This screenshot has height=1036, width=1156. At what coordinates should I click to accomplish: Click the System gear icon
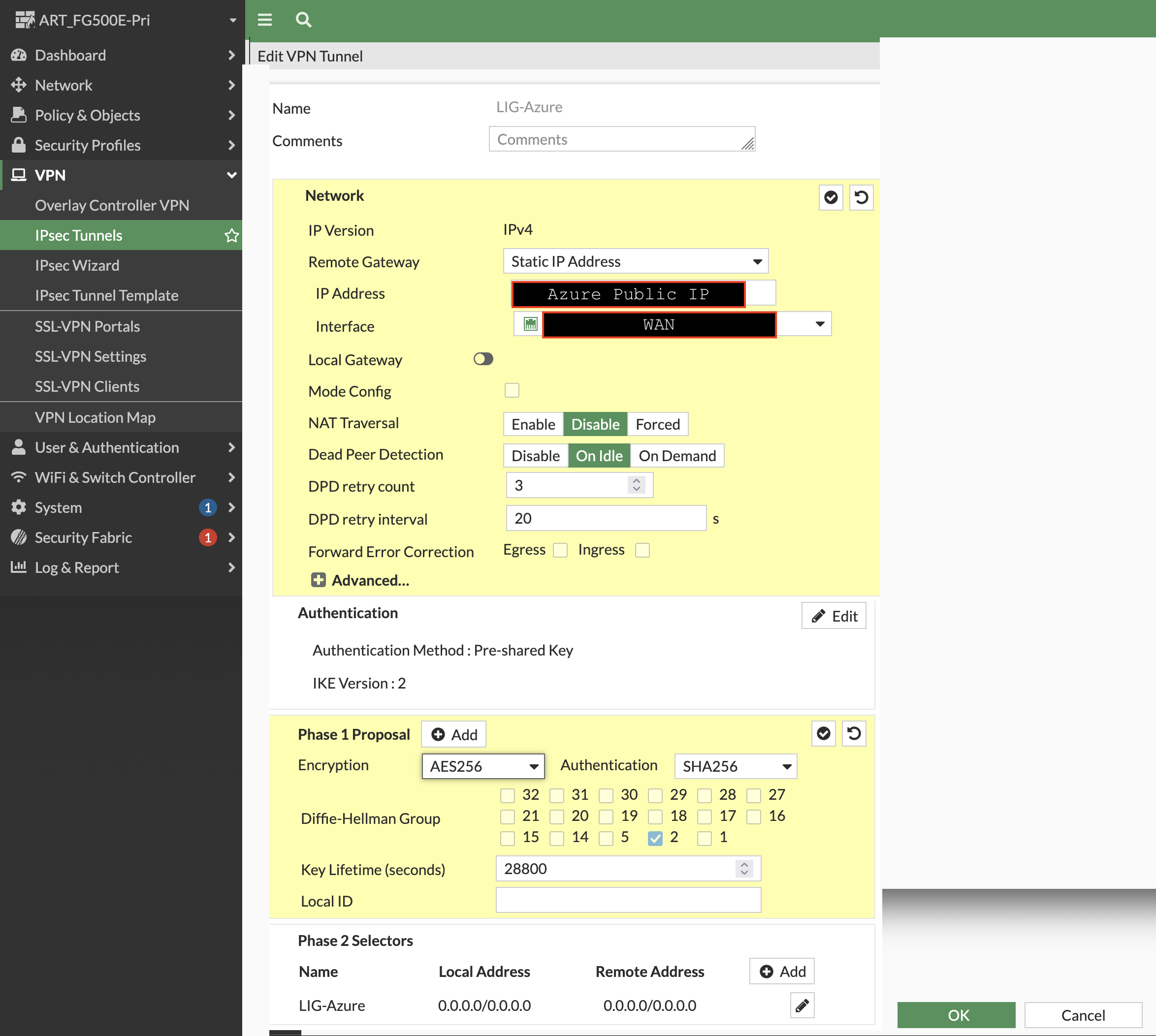(x=19, y=507)
